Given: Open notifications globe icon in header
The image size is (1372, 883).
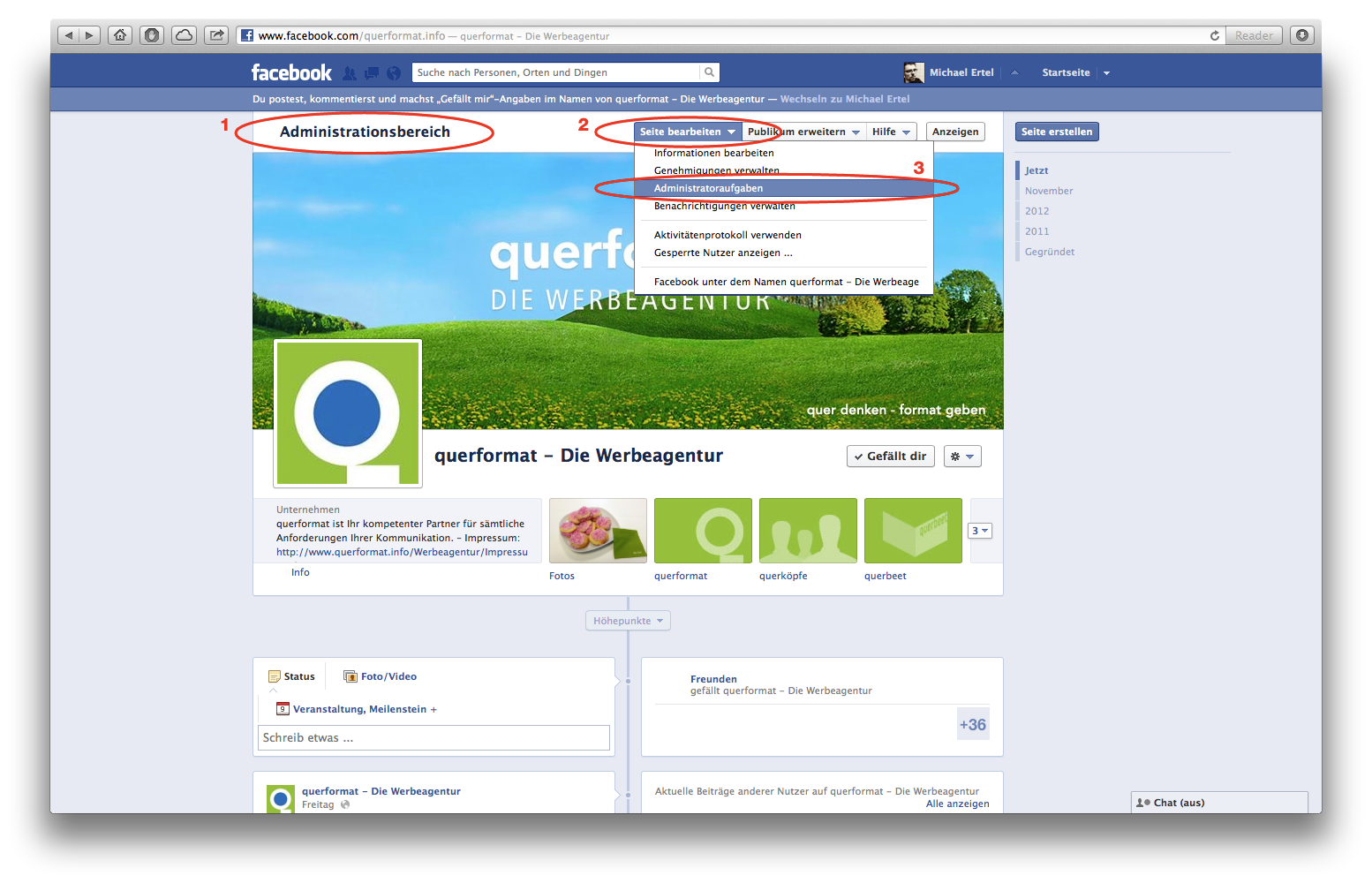Looking at the screenshot, I should click(394, 73).
